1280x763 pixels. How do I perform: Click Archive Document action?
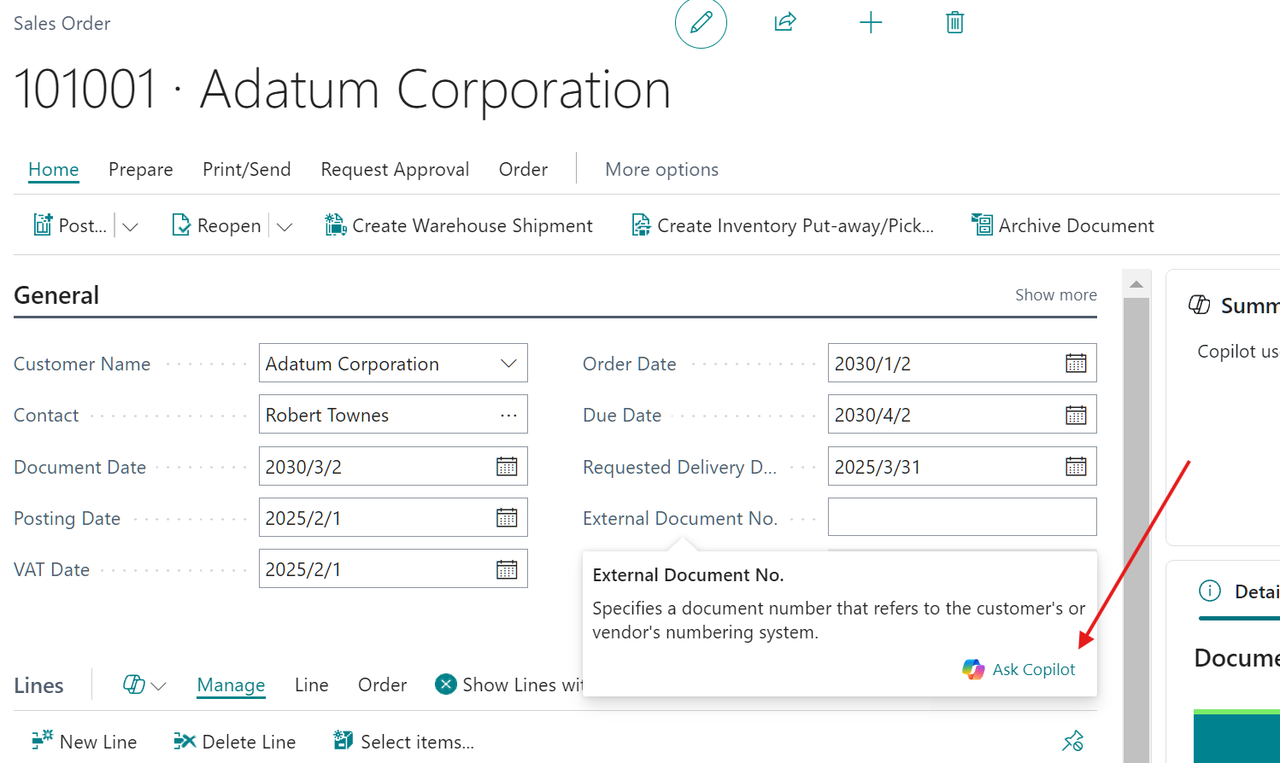(1063, 225)
